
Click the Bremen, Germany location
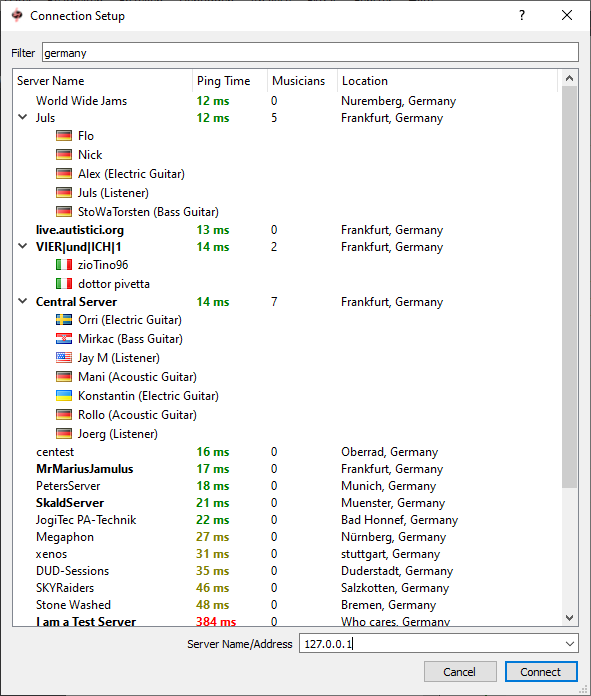click(x=389, y=605)
